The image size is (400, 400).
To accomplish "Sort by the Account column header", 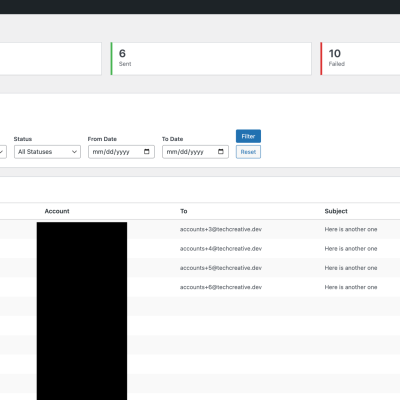I will pos(57,211).
